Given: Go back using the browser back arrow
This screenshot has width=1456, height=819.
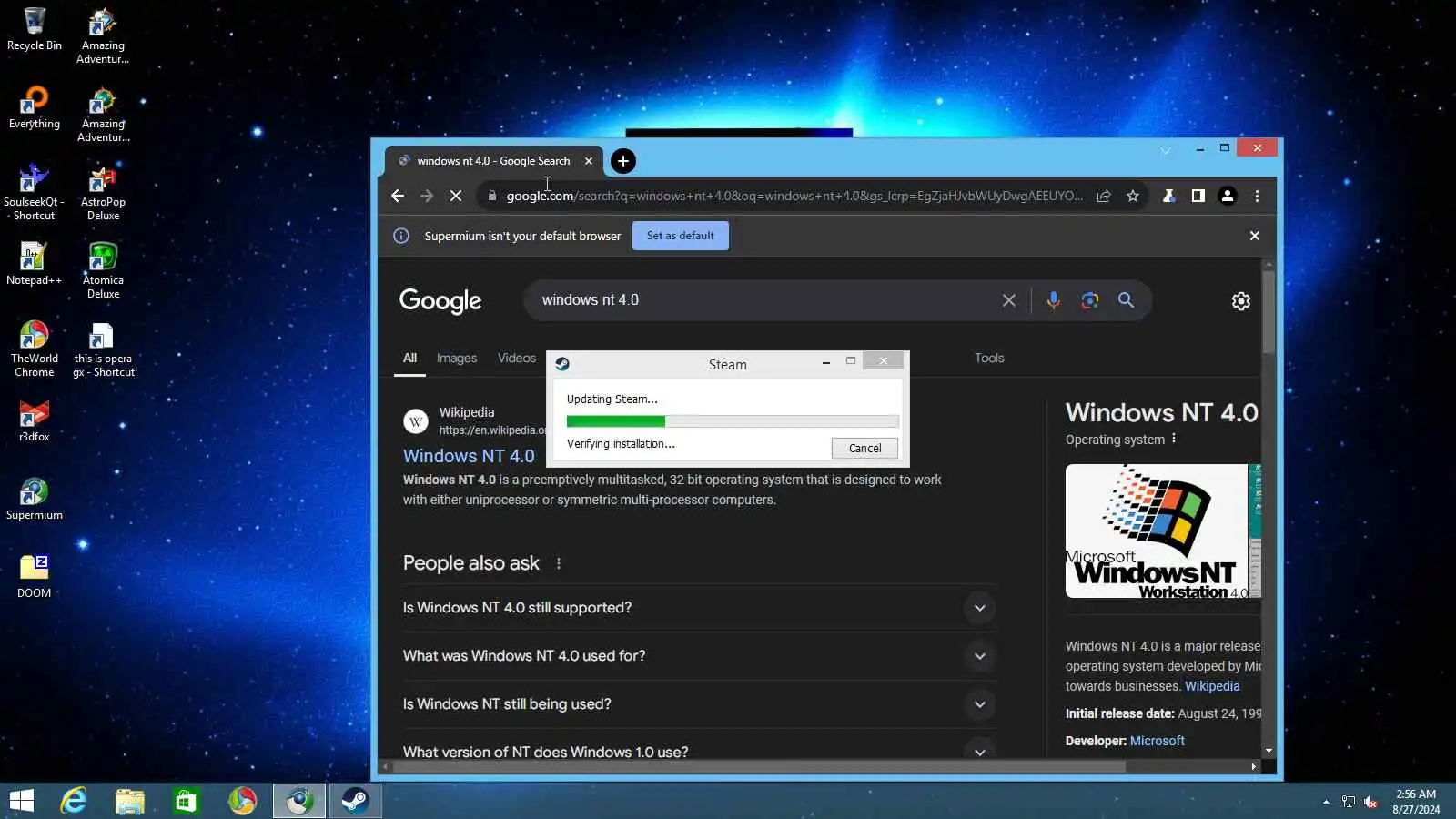Looking at the screenshot, I should [x=398, y=196].
